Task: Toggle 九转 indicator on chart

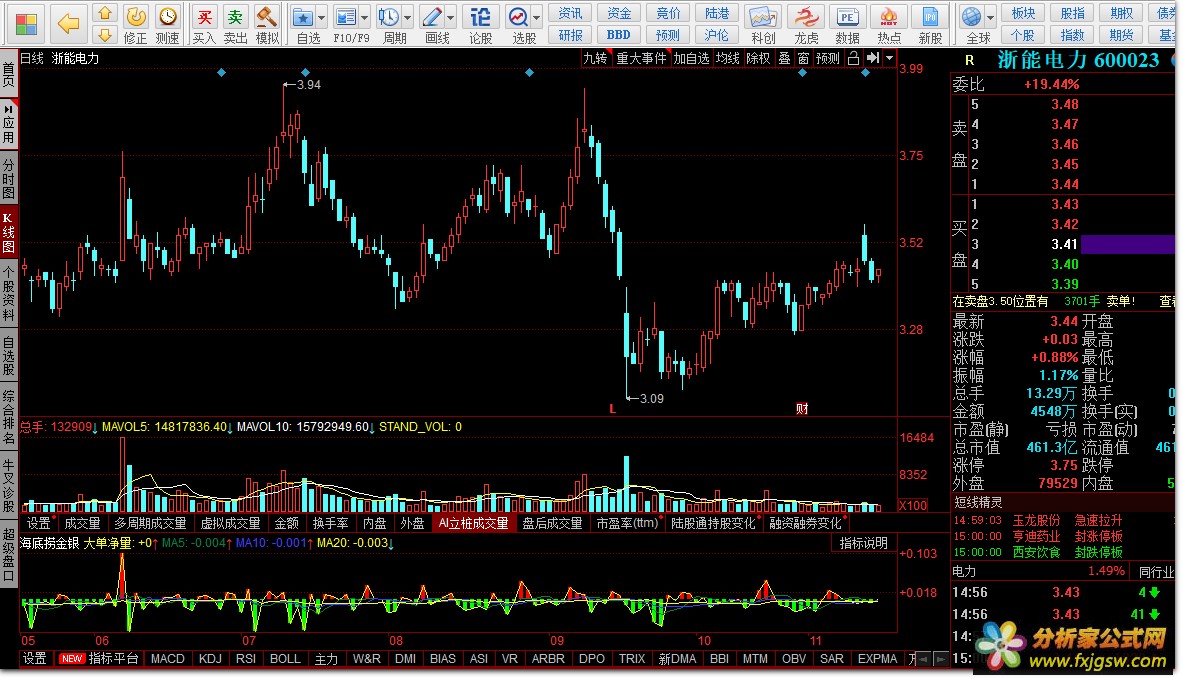Action: pyautogui.click(x=595, y=58)
